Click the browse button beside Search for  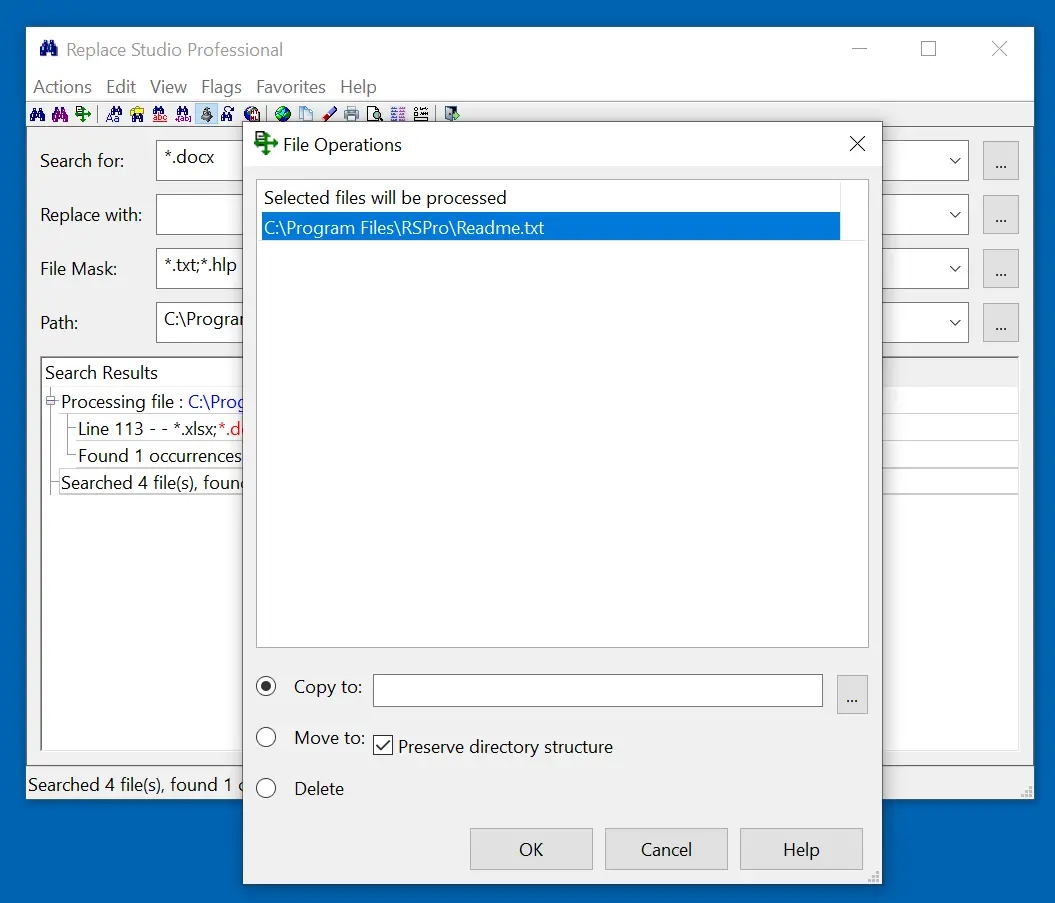tap(1001, 161)
